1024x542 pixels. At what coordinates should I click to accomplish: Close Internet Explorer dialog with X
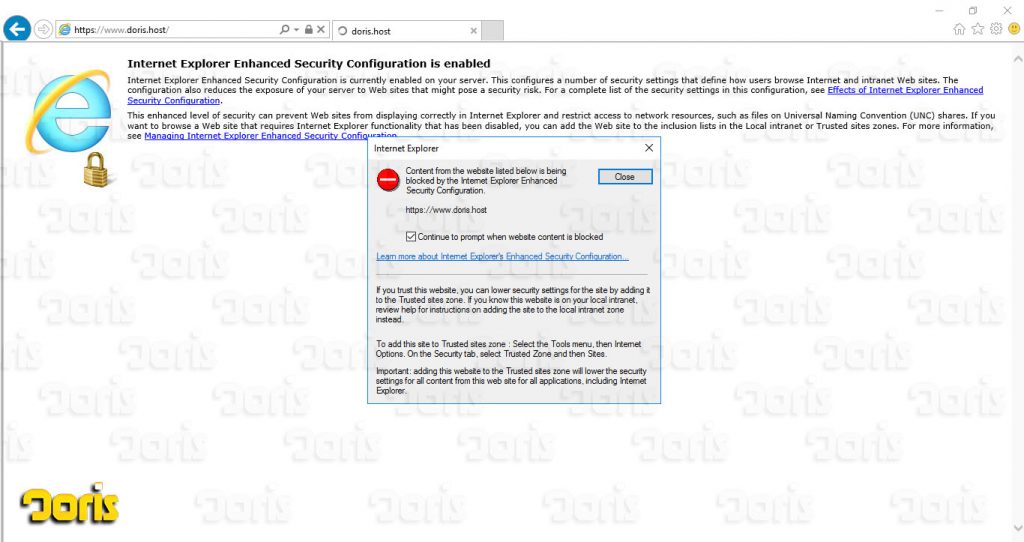(x=648, y=148)
